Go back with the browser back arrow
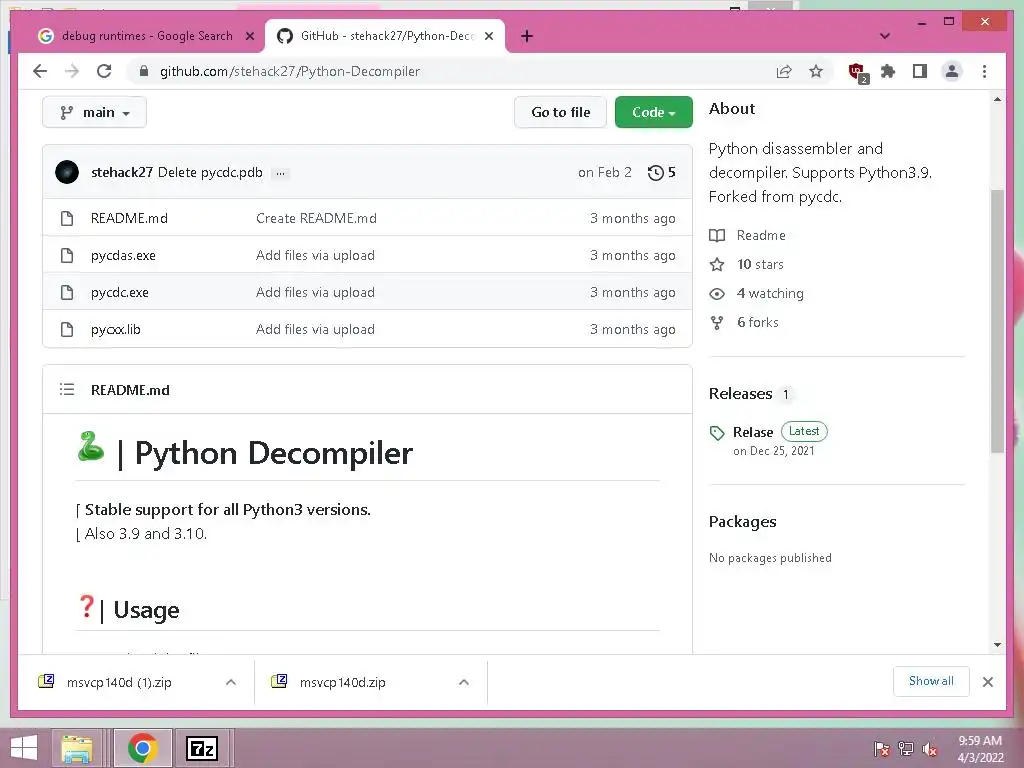 pos(40,71)
